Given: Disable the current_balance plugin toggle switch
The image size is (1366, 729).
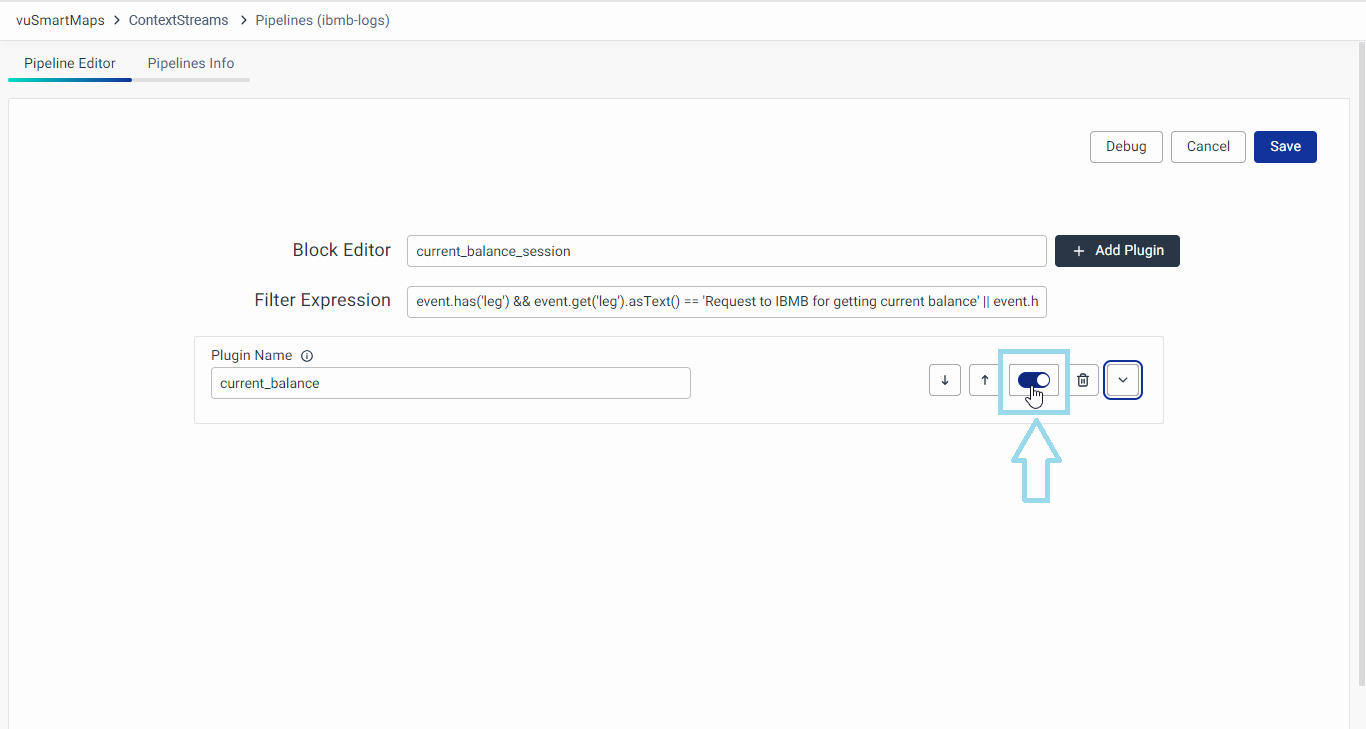Looking at the screenshot, I should click(x=1033, y=380).
